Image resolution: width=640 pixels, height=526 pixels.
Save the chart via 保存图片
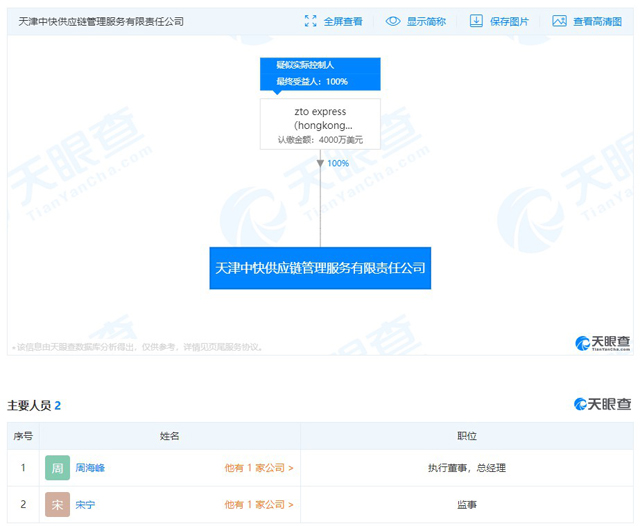(x=509, y=21)
